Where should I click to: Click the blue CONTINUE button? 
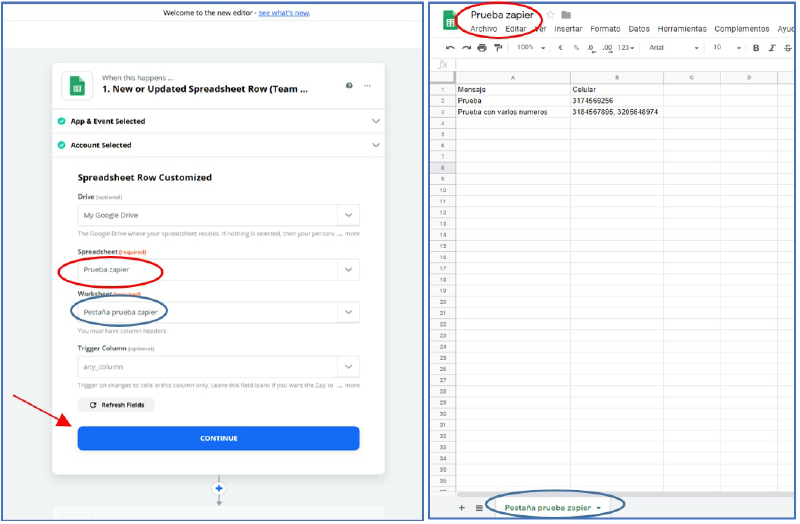click(218, 438)
